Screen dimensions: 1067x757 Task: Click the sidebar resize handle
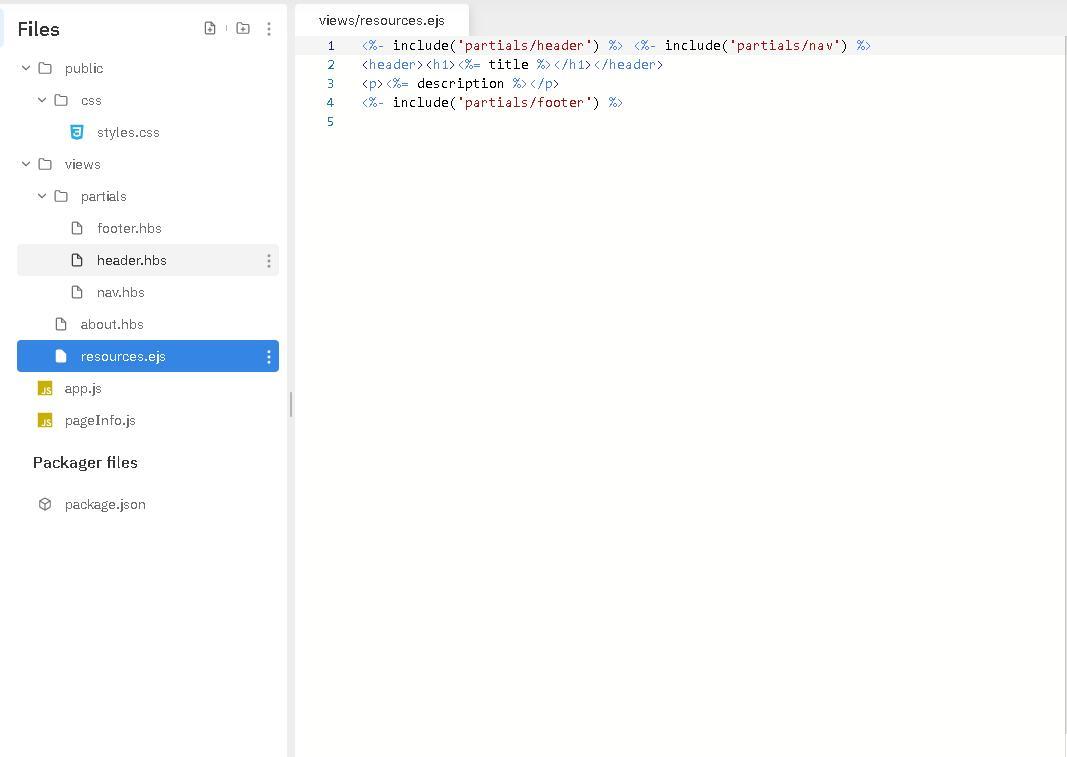click(291, 404)
